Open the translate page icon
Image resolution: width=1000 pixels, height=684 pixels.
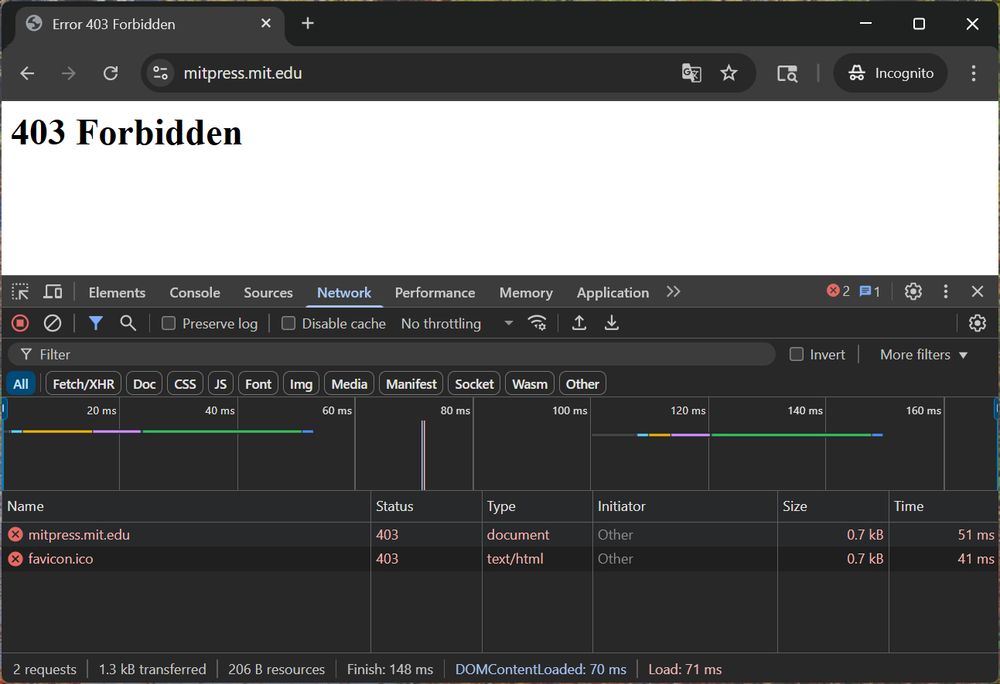(691, 73)
